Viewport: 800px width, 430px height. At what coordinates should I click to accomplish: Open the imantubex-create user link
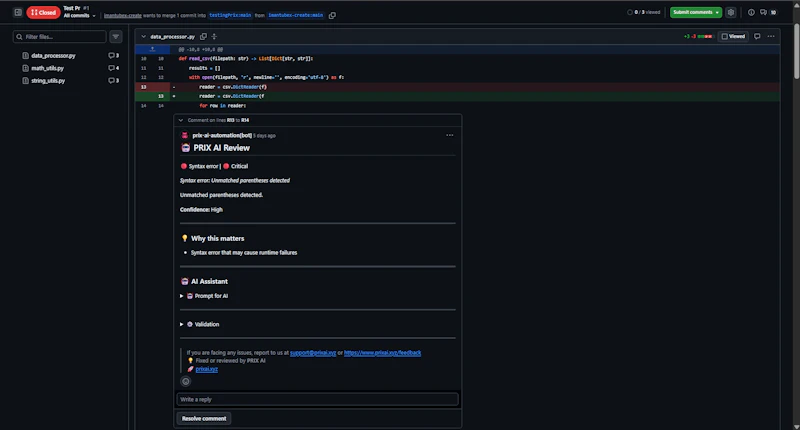coord(122,15)
